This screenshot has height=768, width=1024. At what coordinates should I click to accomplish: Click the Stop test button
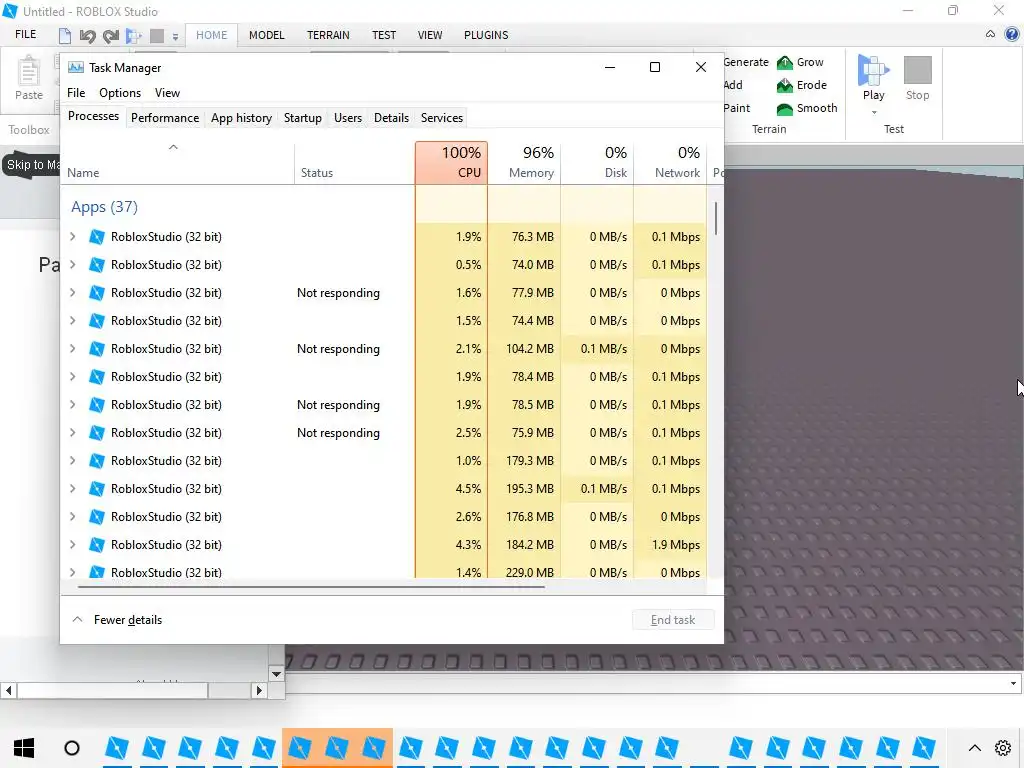pyautogui.click(x=918, y=78)
